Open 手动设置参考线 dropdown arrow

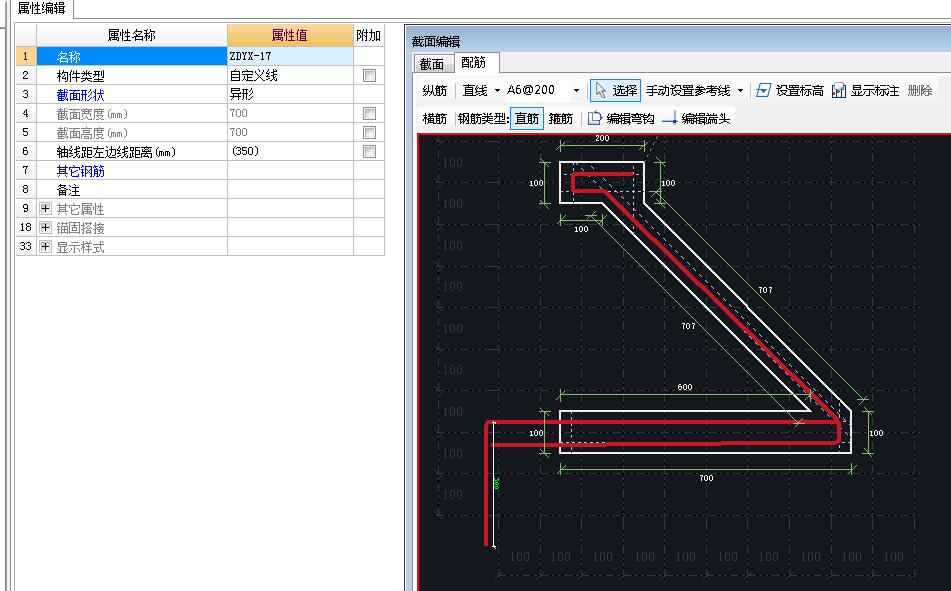tap(741, 90)
